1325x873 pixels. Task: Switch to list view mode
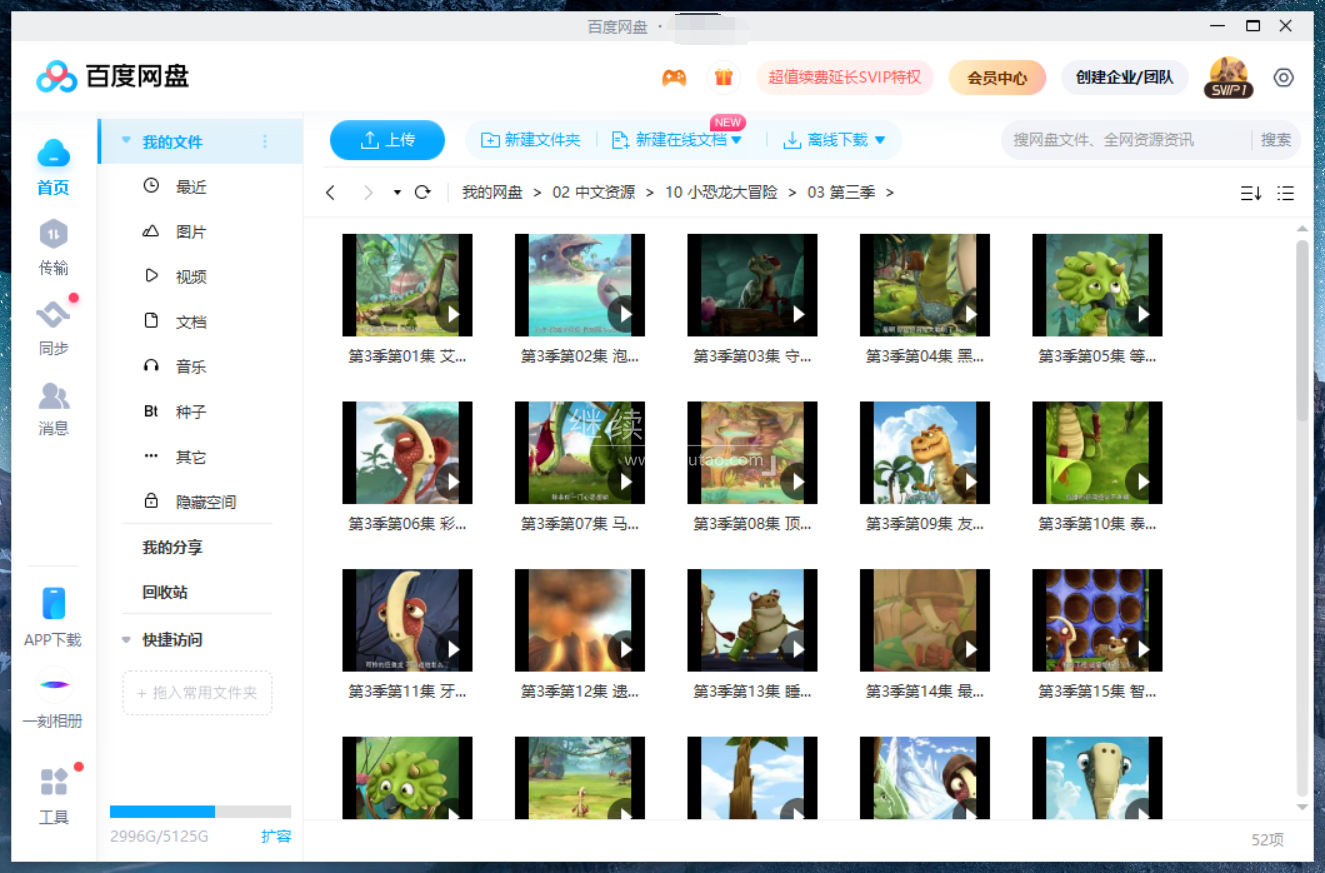coord(1286,193)
